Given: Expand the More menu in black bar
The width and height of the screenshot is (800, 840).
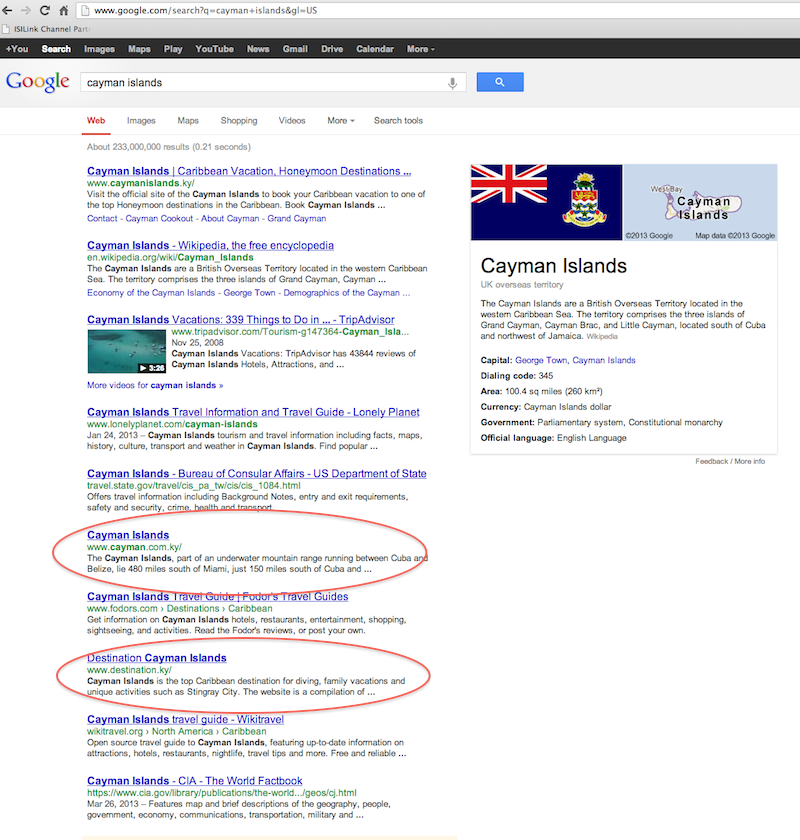Looking at the screenshot, I should [421, 49].
